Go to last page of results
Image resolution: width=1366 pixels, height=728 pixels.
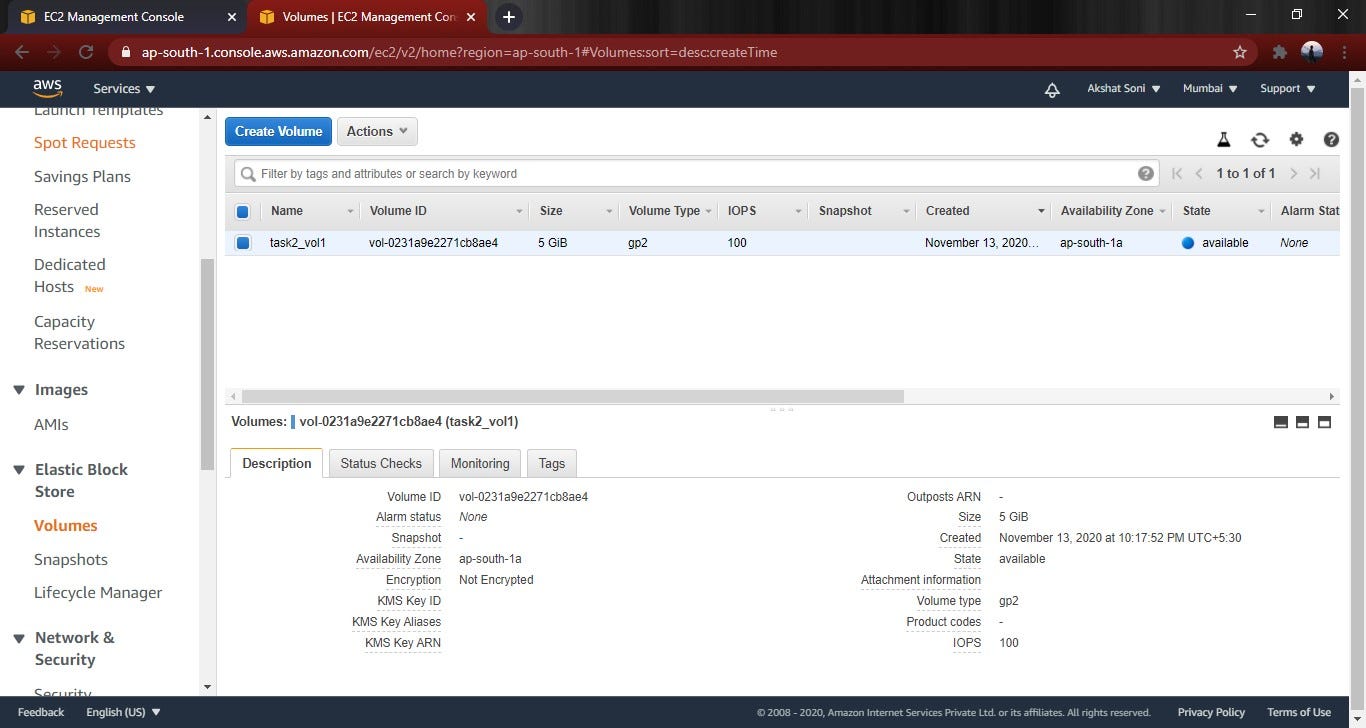[x=1315, y=173]
